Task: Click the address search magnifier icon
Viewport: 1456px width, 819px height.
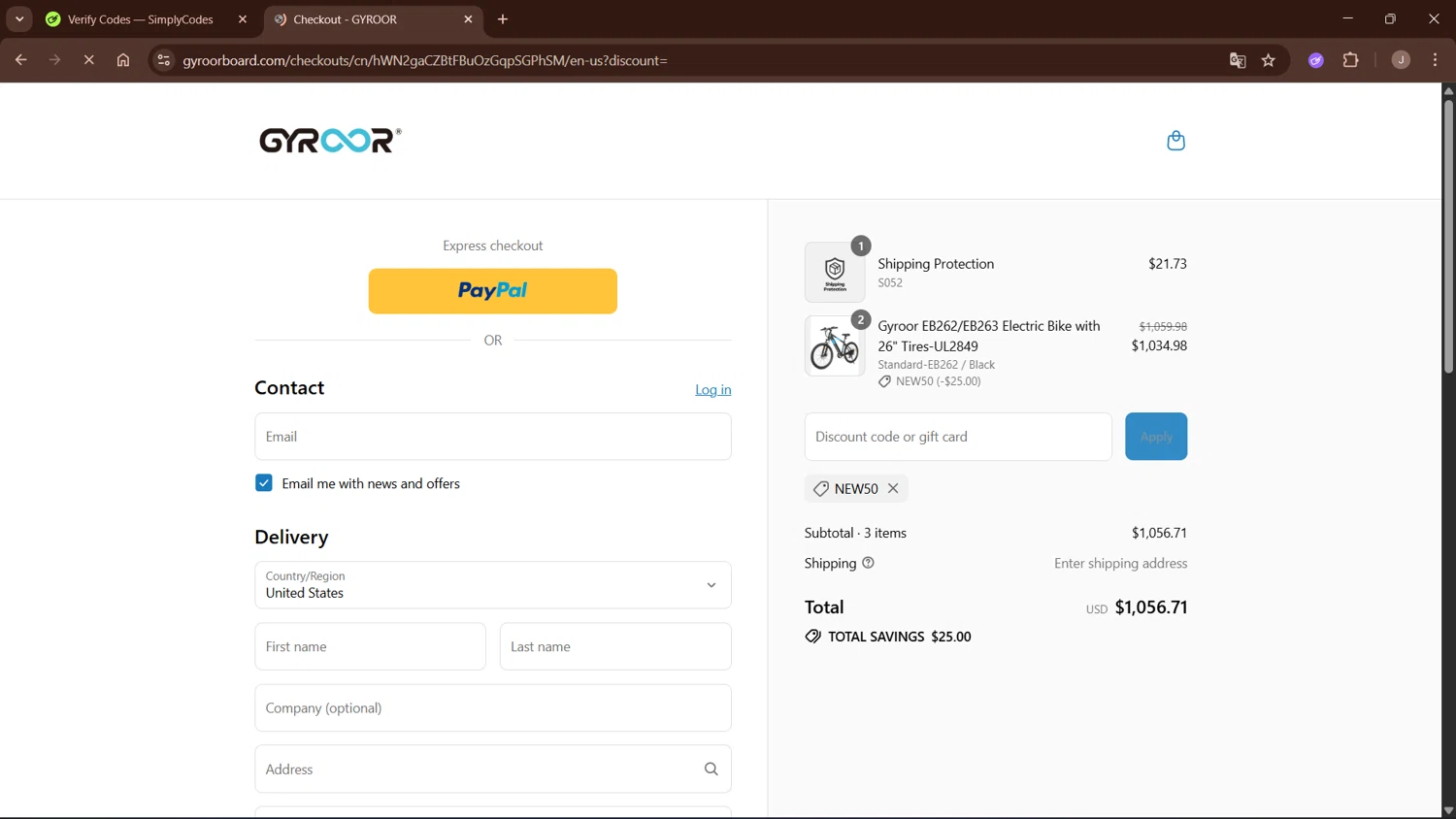Action: coord(711,769)
